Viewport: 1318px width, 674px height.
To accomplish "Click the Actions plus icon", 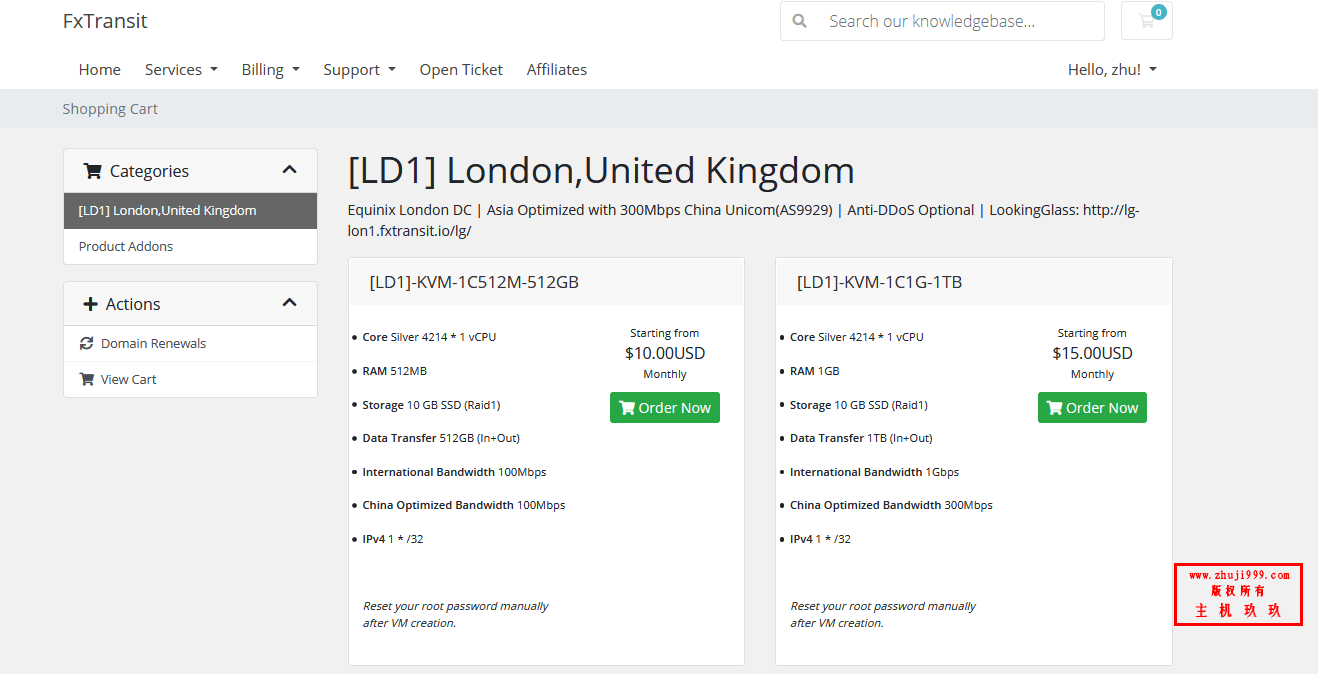I will tap(91, 304).
